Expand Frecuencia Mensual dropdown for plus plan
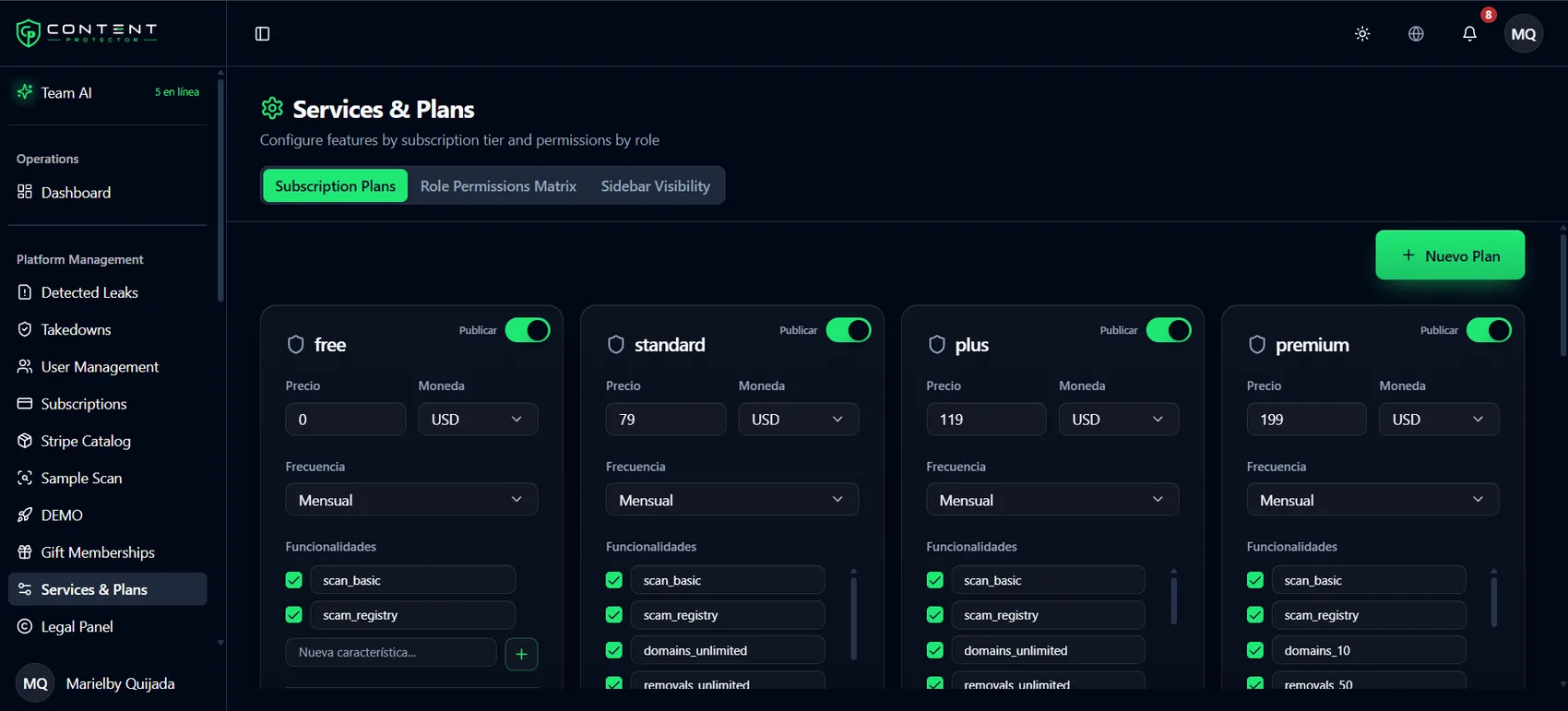The height and width of the screenshot is (711, 1568). [1052, 500]
